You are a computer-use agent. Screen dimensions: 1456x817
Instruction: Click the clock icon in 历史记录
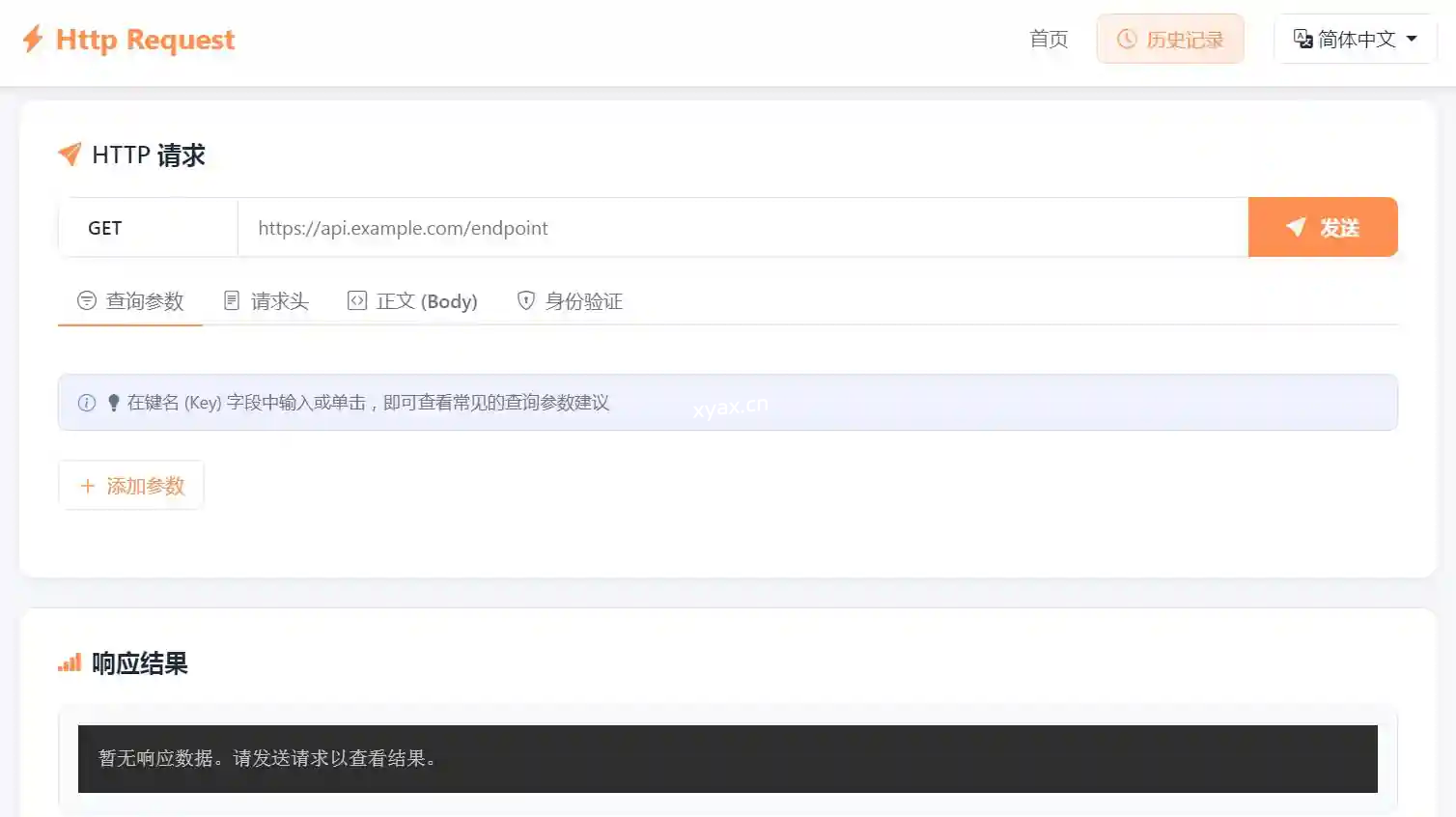(1127, 40)
